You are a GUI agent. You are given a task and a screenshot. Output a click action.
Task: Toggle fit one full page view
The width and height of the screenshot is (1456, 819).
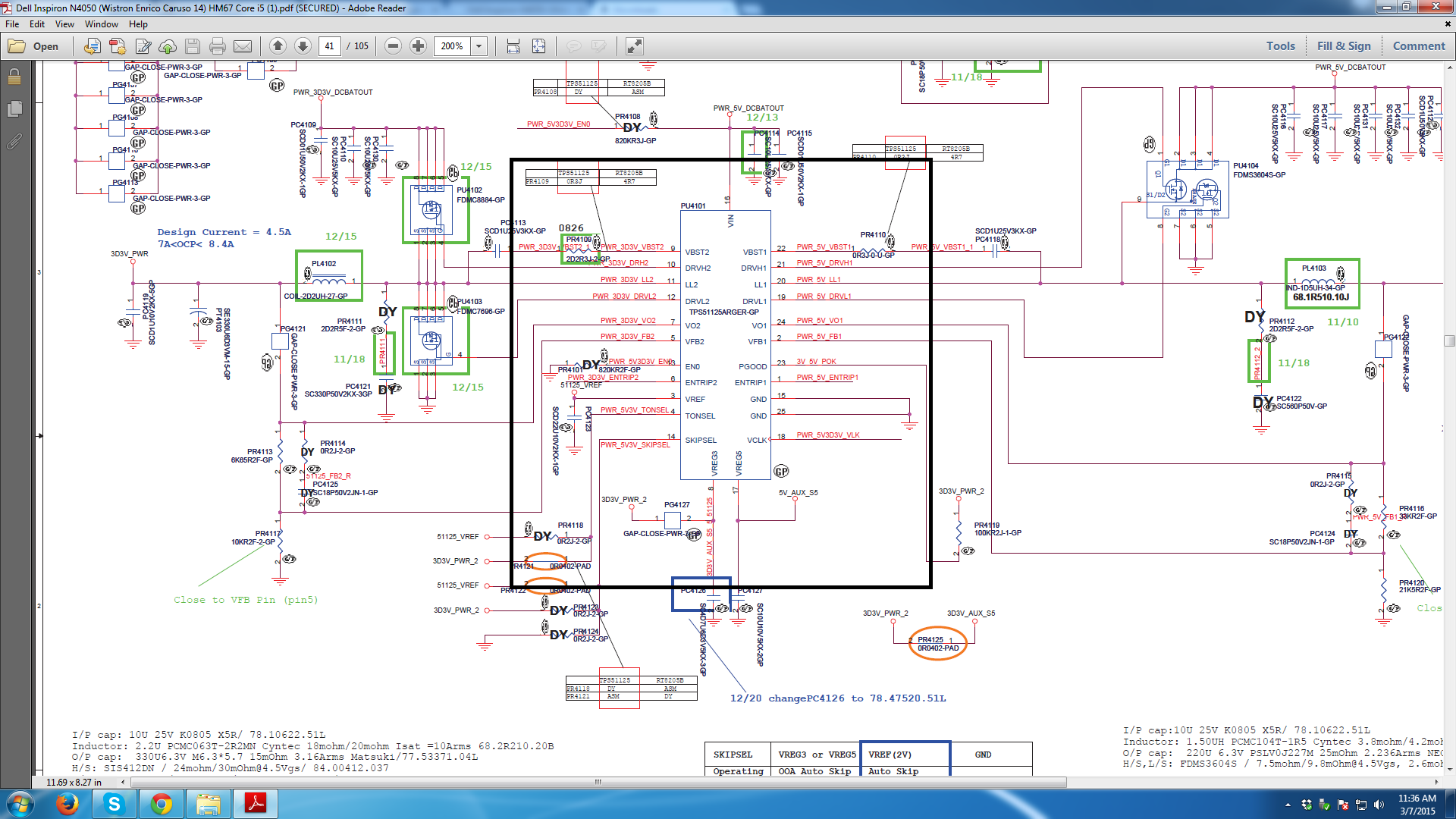[x=538, y=46]
